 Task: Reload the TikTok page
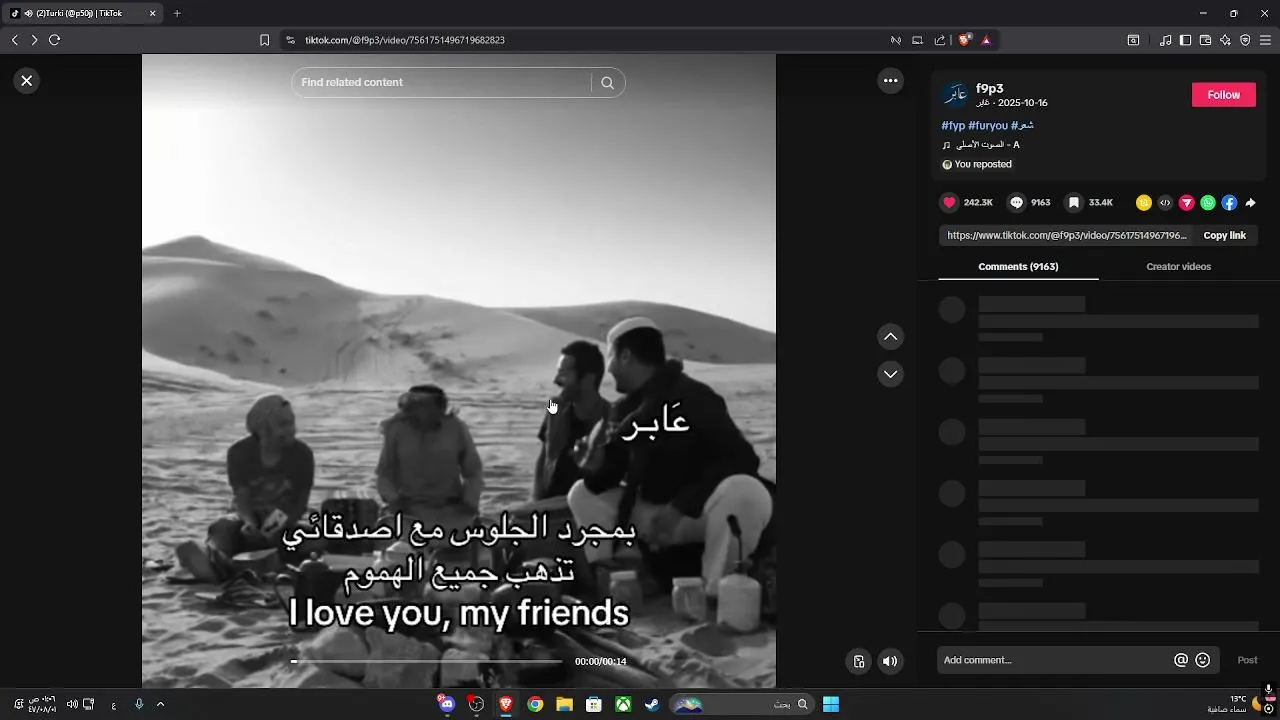[55, 40]
